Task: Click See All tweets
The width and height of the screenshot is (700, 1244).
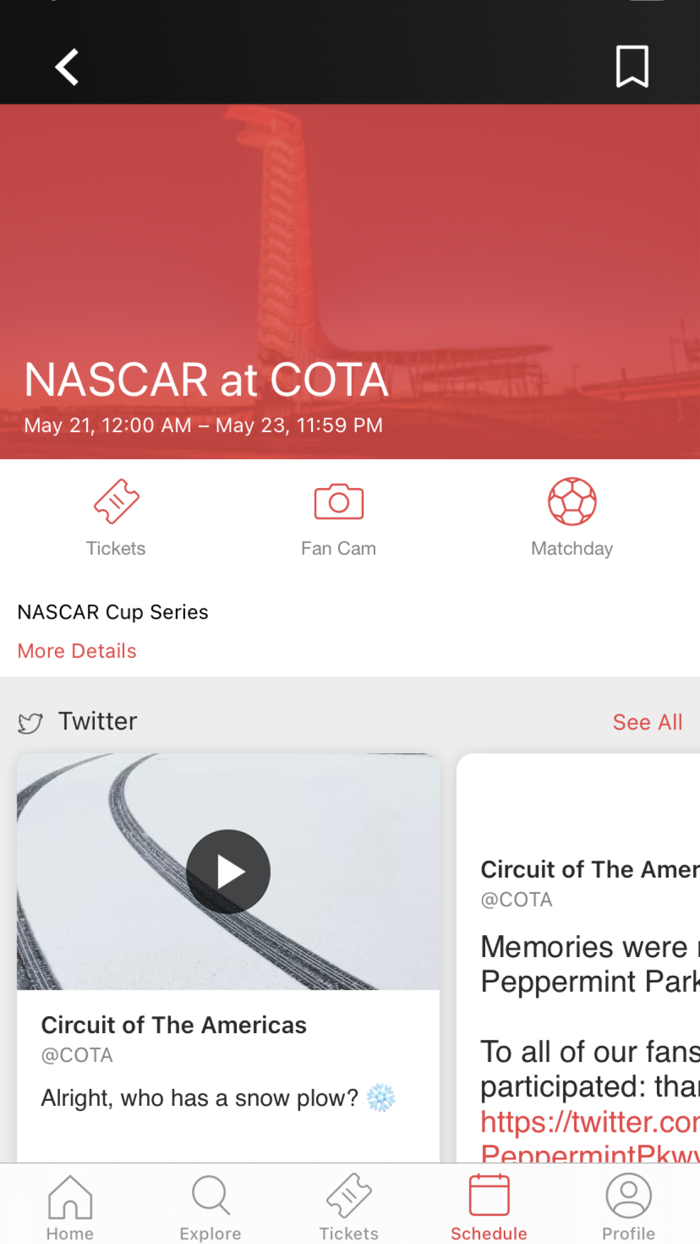Action: point(647,721)
